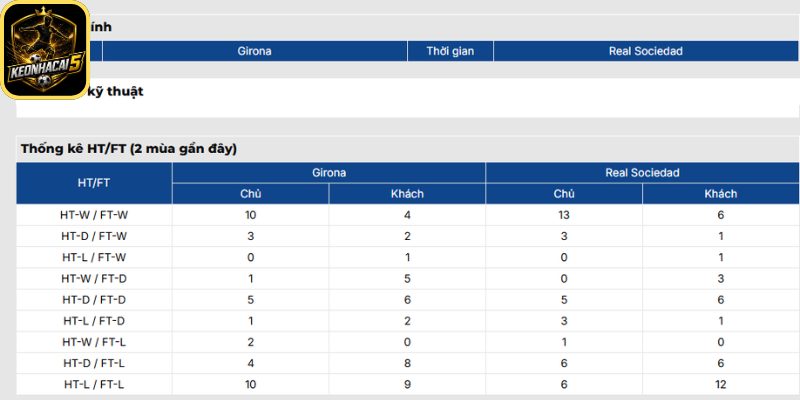Click the HT-D / FT-W row label
The height and width of the screenshot is (400, 800).
(x=94, y=236)
